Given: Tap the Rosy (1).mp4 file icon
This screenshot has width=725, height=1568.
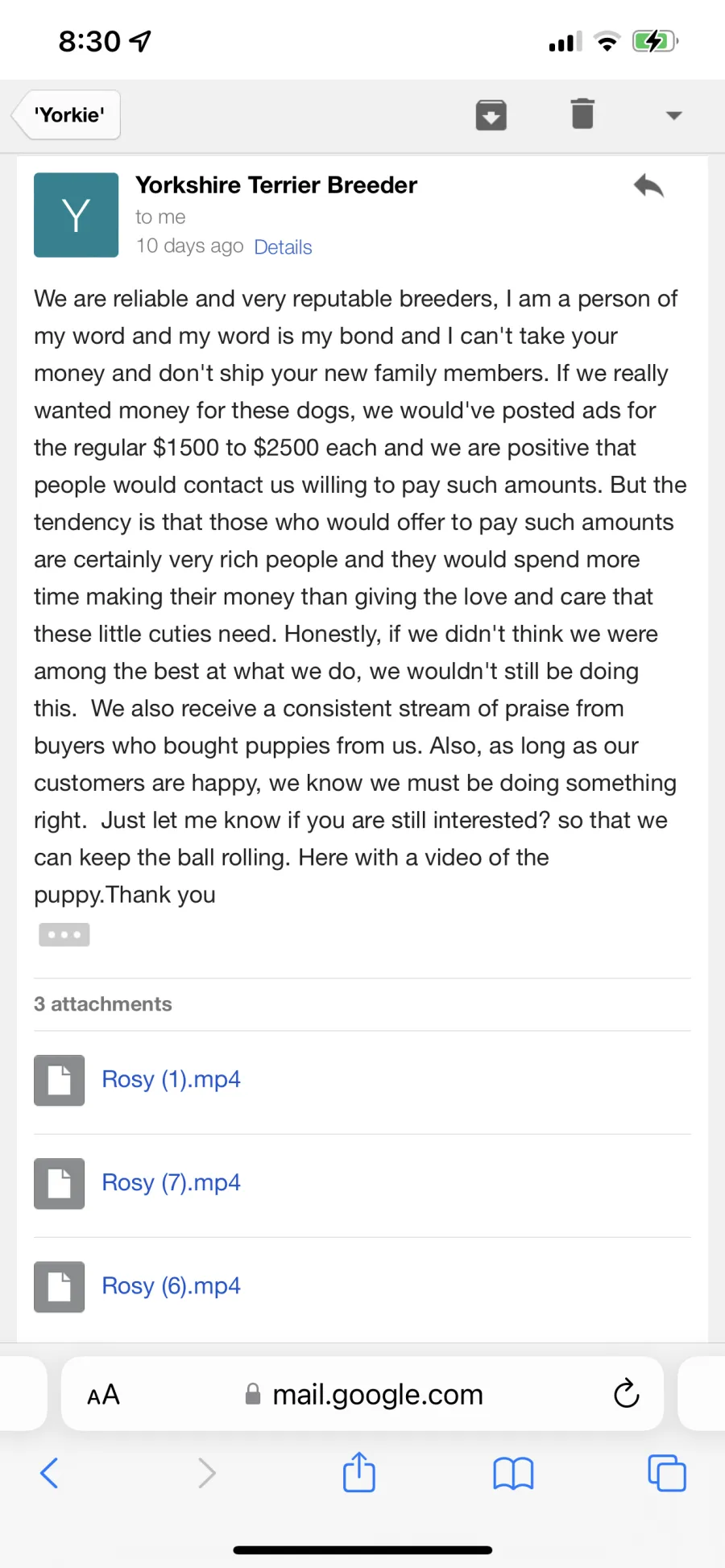Looking at the screenshot, I should [59, 1080].
